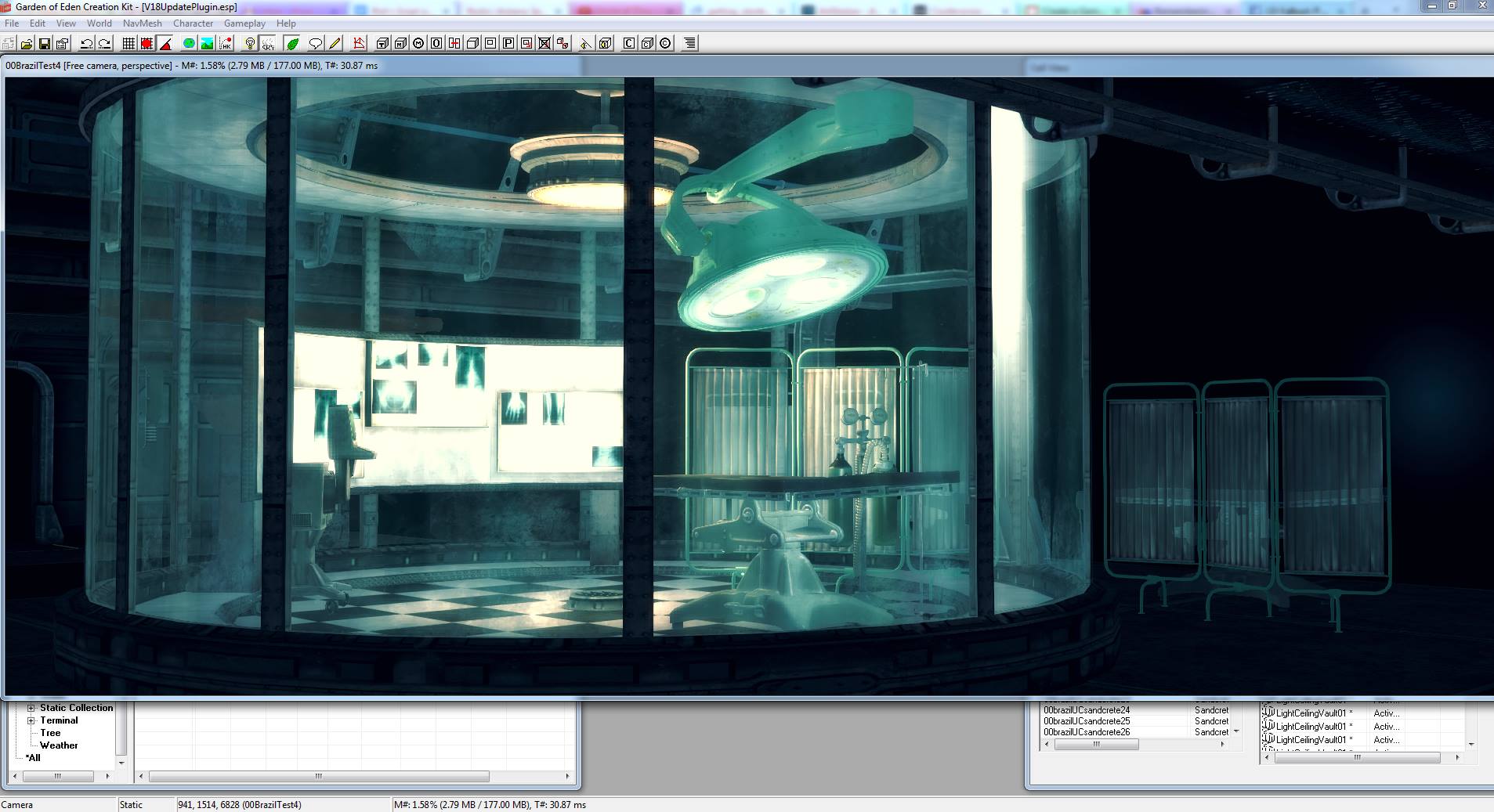
Task: Open the Gameplay menu
Action: coord(244,23)
